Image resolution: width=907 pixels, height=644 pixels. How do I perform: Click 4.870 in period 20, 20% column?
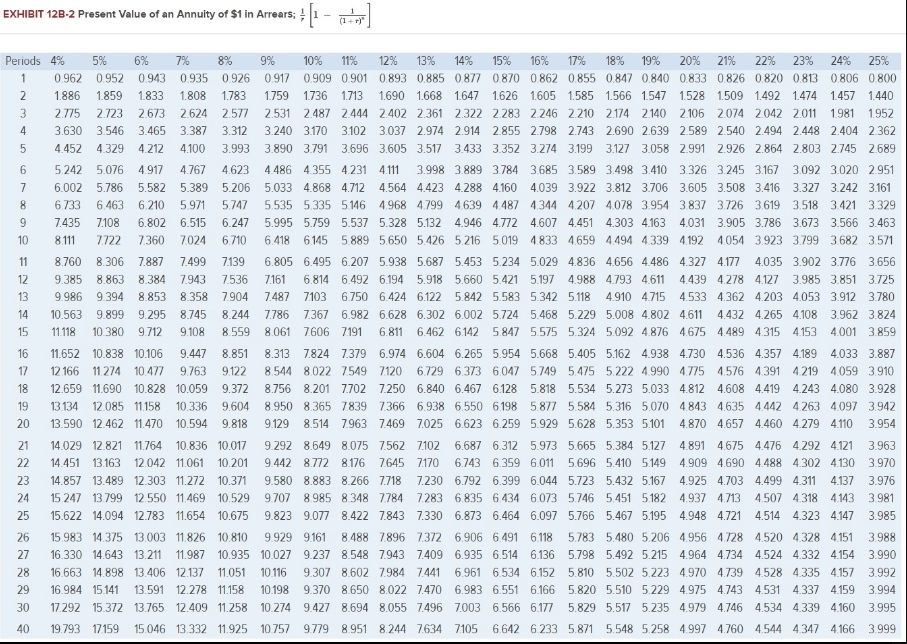695,424
